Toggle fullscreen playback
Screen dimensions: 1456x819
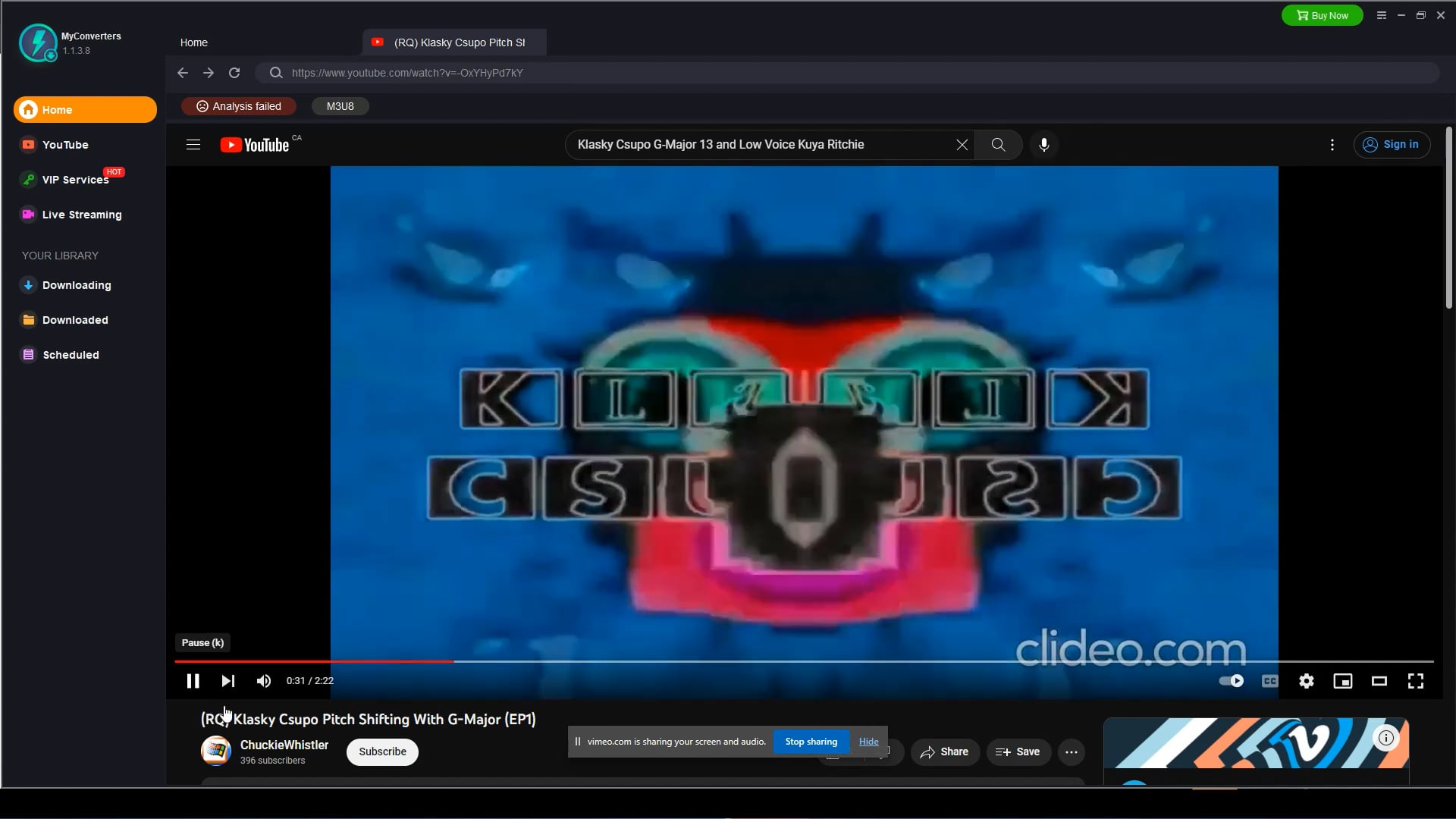pos(1415,680)
